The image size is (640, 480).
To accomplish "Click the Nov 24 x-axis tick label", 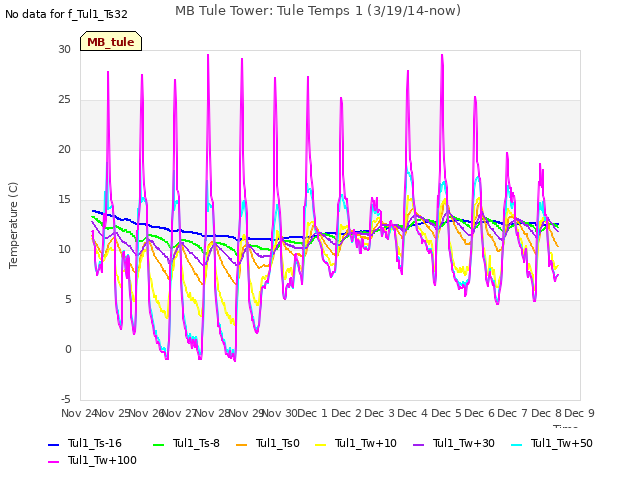I will coord(79,413).
